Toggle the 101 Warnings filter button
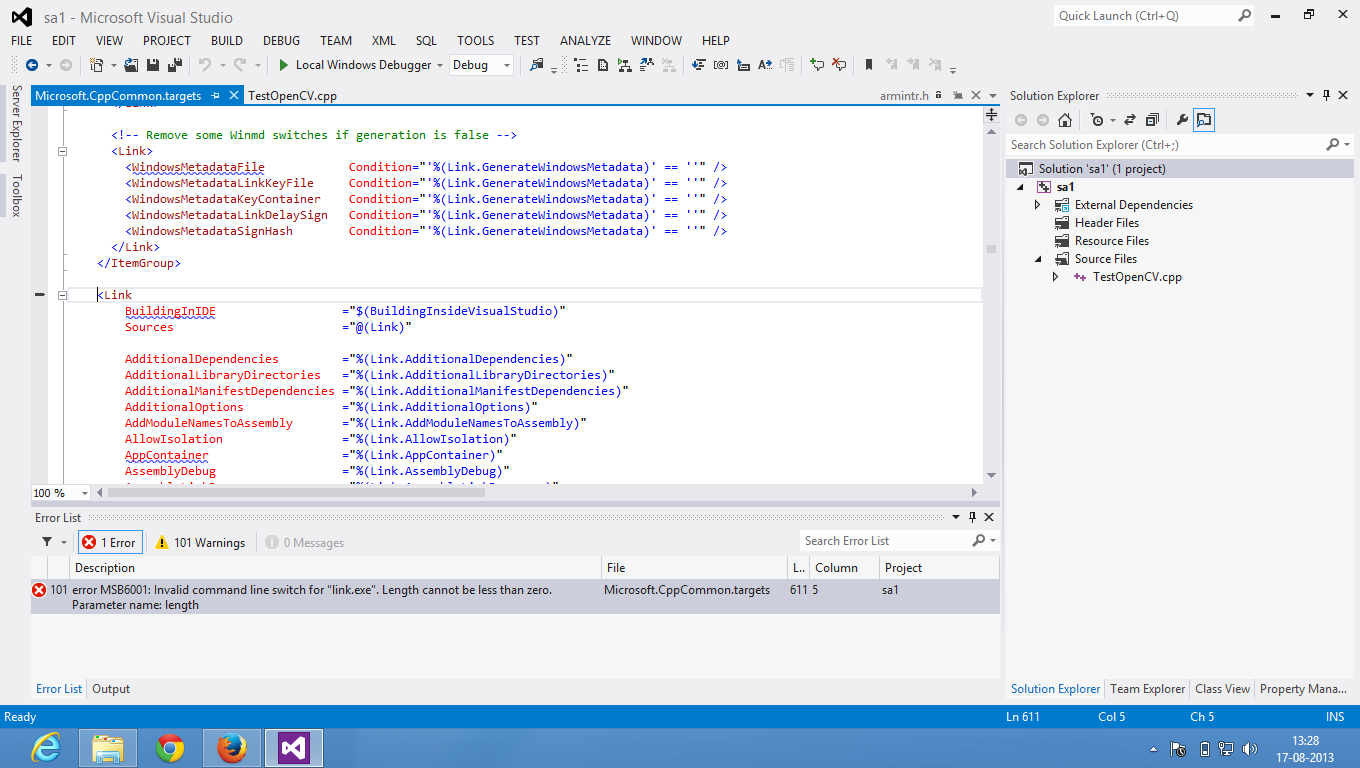 (x=200, y=542)
